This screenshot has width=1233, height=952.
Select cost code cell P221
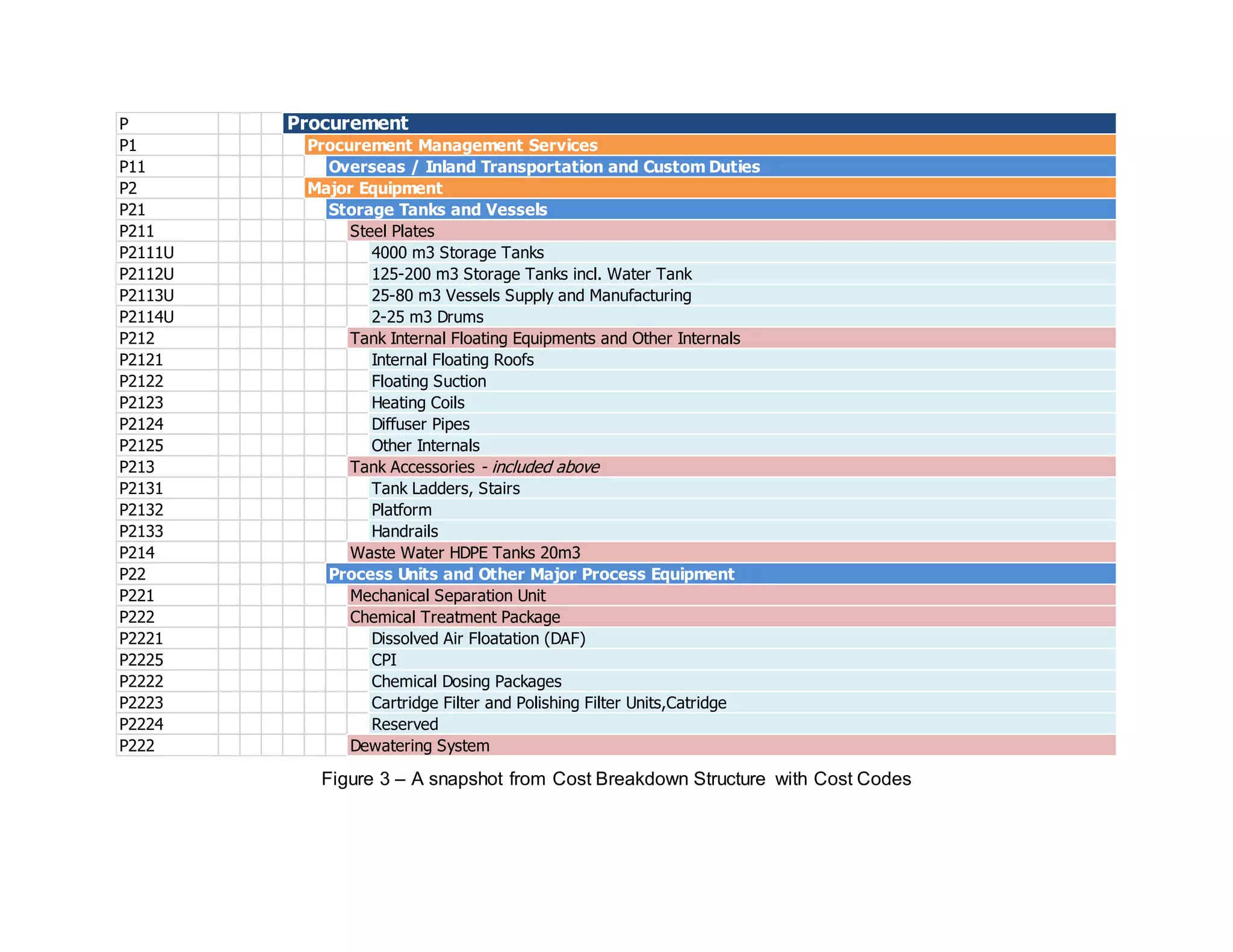click(x=167, y=596)
